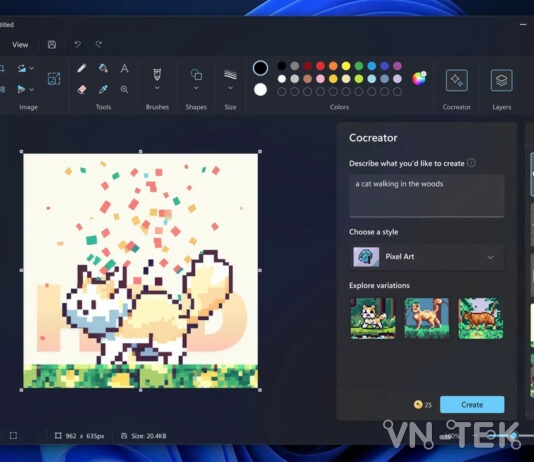
Task: Select the Magnifier zoom tool
Action: point(124,89)
